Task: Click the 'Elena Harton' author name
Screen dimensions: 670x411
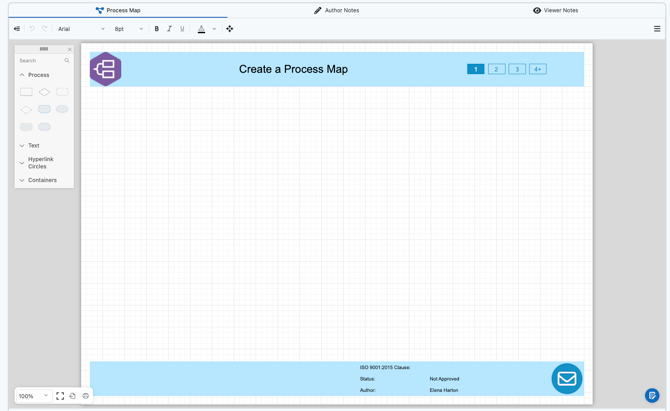Action: (x=444, y=390)
